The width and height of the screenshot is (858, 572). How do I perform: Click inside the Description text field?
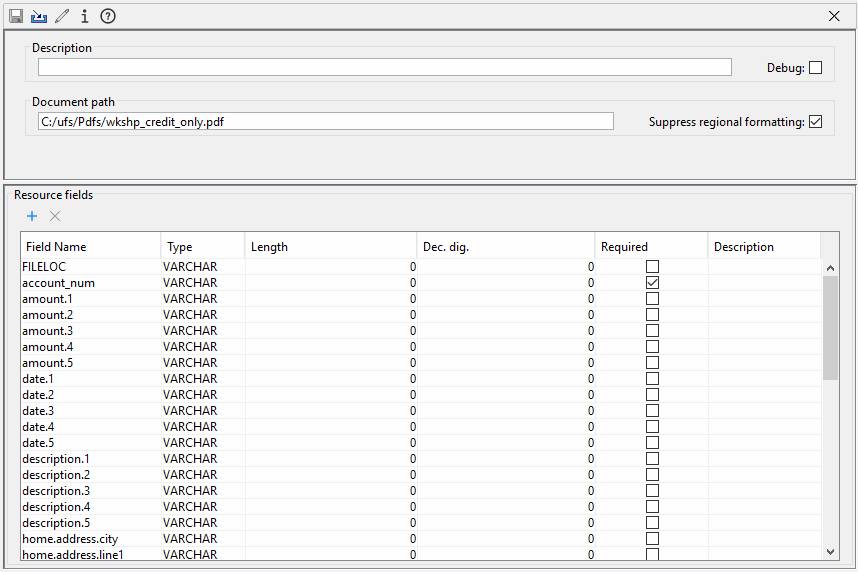tap(384, 67)
